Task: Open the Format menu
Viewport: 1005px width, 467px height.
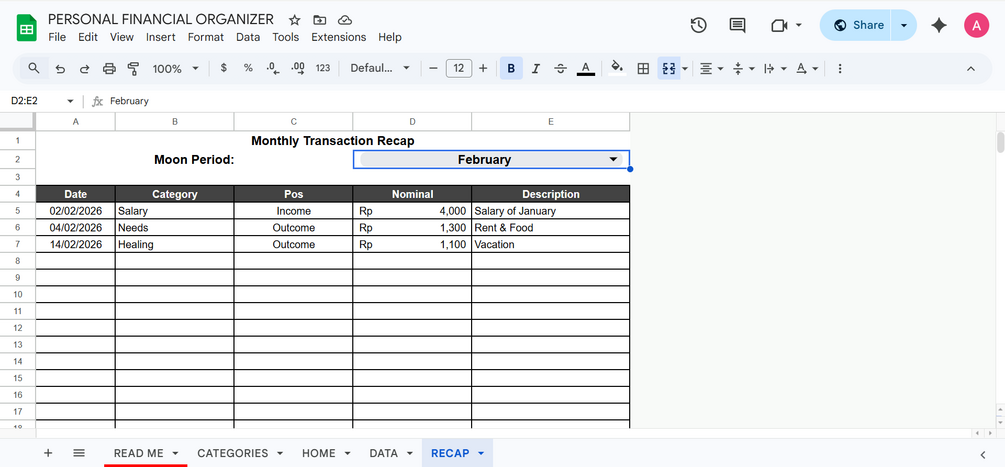Action: pyautogui.click(x=206, y=37)
